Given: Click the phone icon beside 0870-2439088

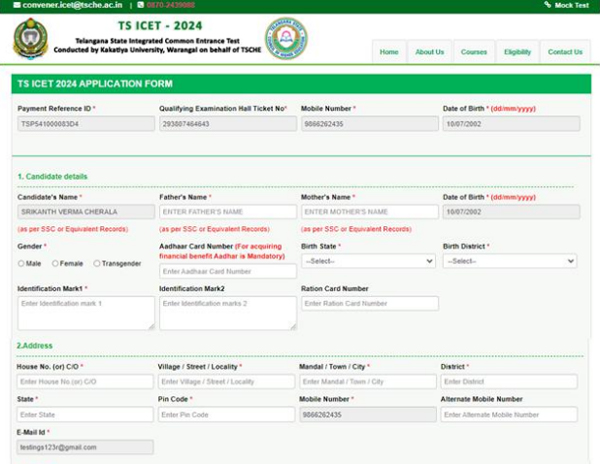Looking at the screenshot, I should (x=141, y=5).
